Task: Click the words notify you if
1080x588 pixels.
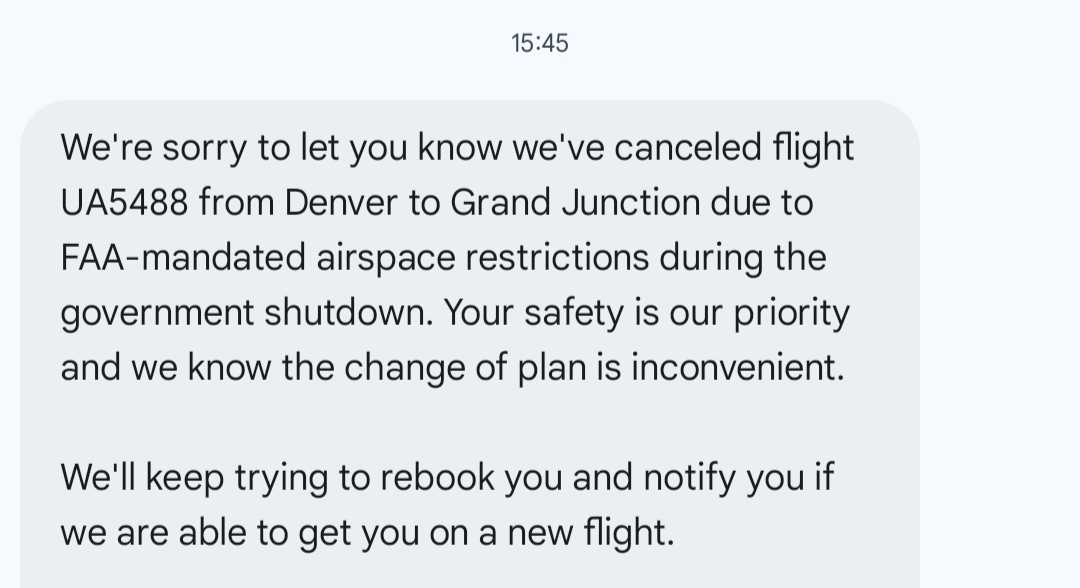Action: point(738,477)
